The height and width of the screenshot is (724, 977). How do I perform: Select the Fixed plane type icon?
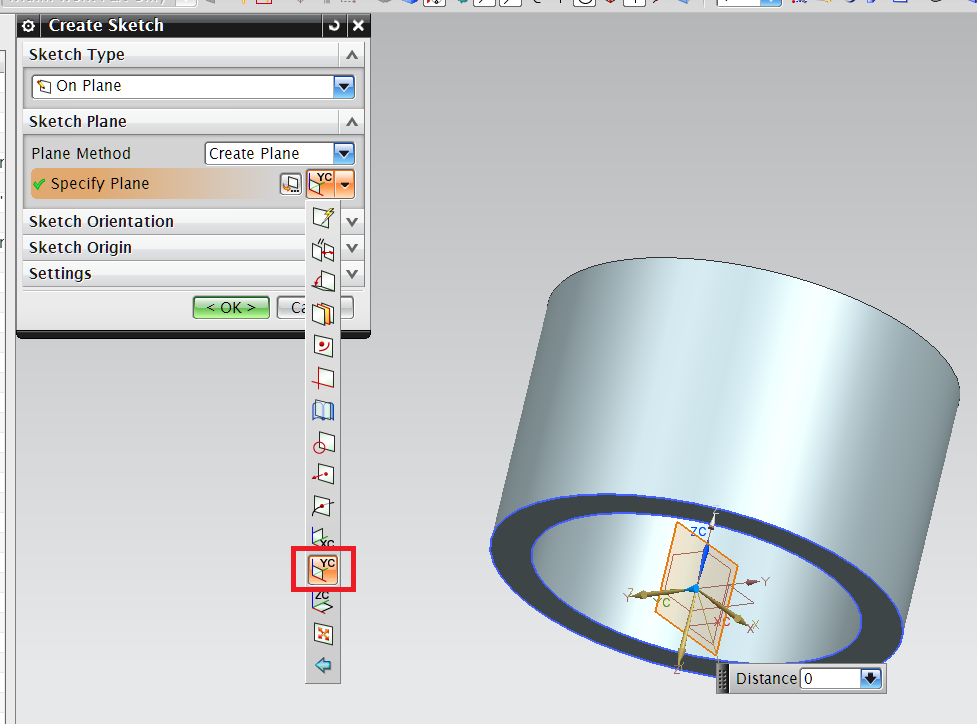[x=322, y=633]
